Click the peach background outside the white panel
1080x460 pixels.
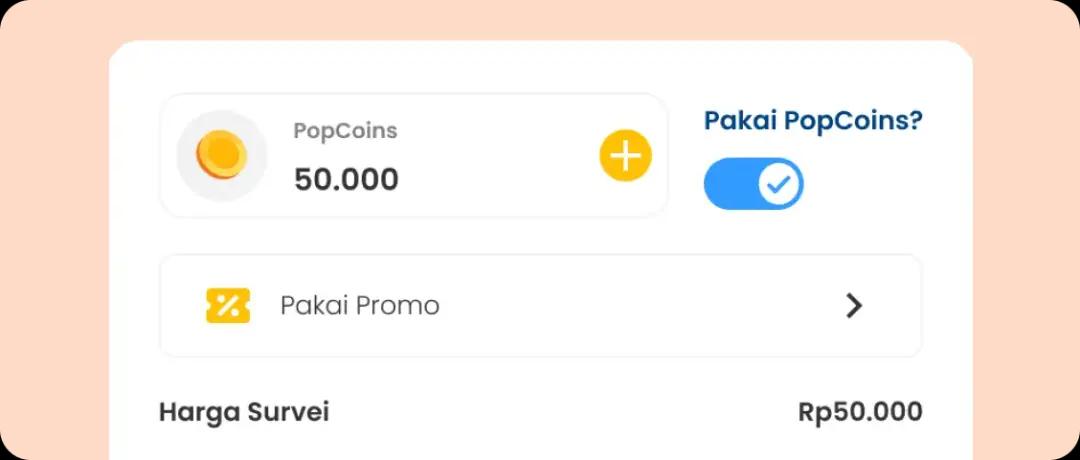50,250
